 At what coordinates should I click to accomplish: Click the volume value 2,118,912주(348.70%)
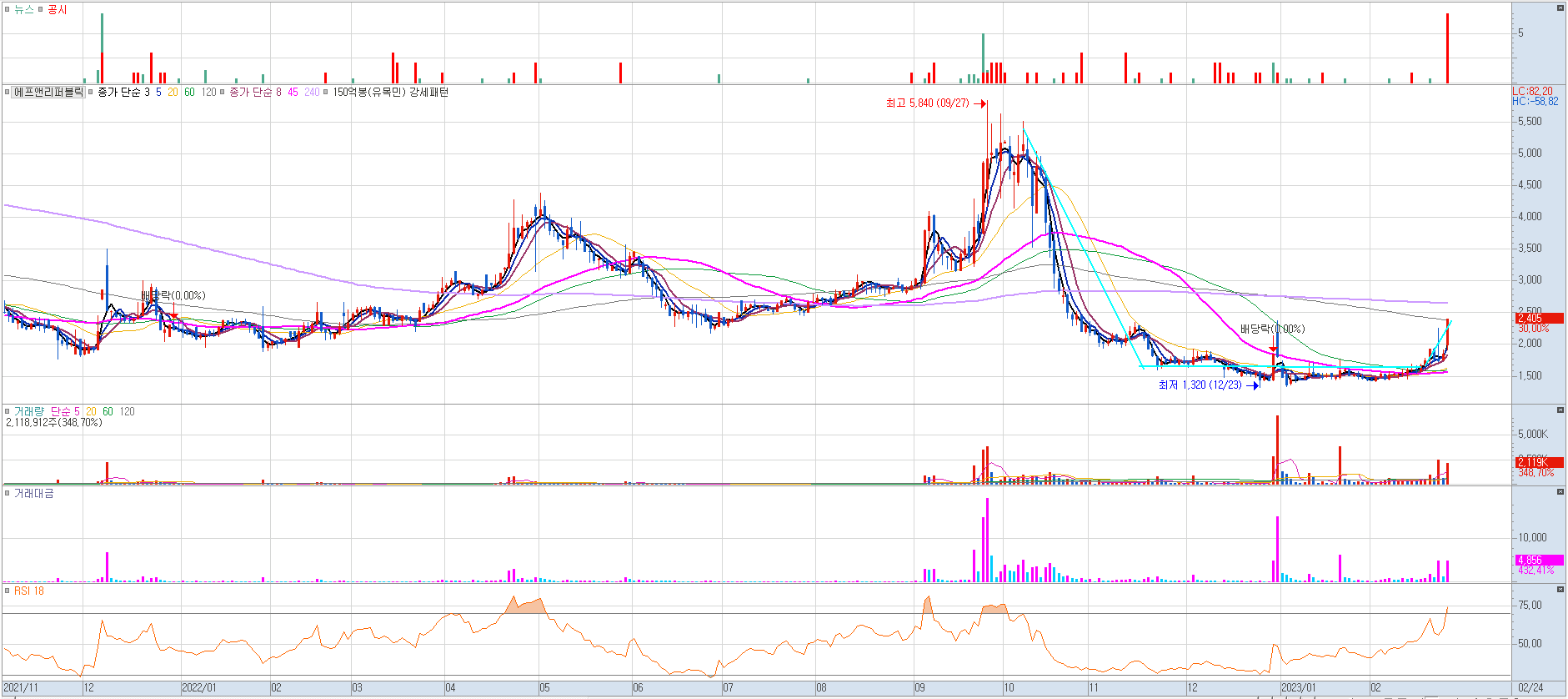[x=54, y=422]
